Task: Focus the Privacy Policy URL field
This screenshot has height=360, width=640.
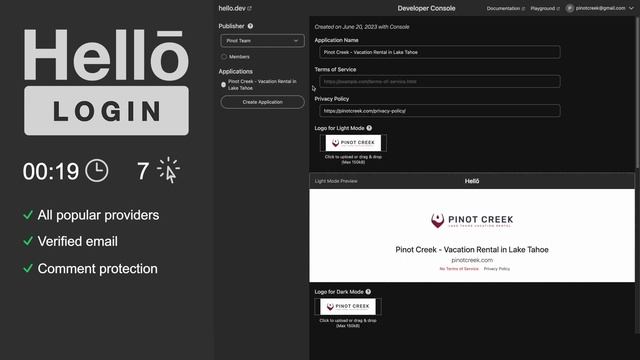Action: [x=440, y=111]
